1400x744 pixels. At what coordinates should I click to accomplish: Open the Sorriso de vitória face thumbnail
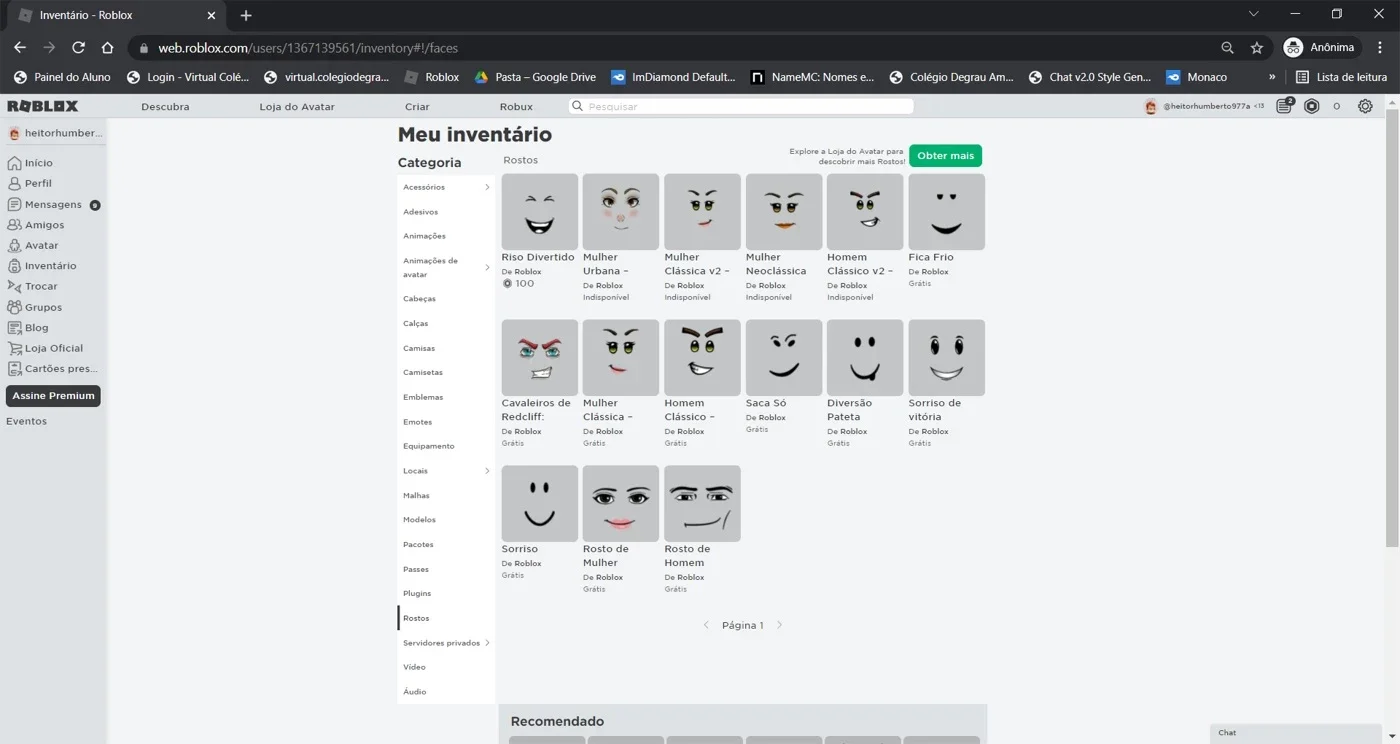(x=946, y=358)
